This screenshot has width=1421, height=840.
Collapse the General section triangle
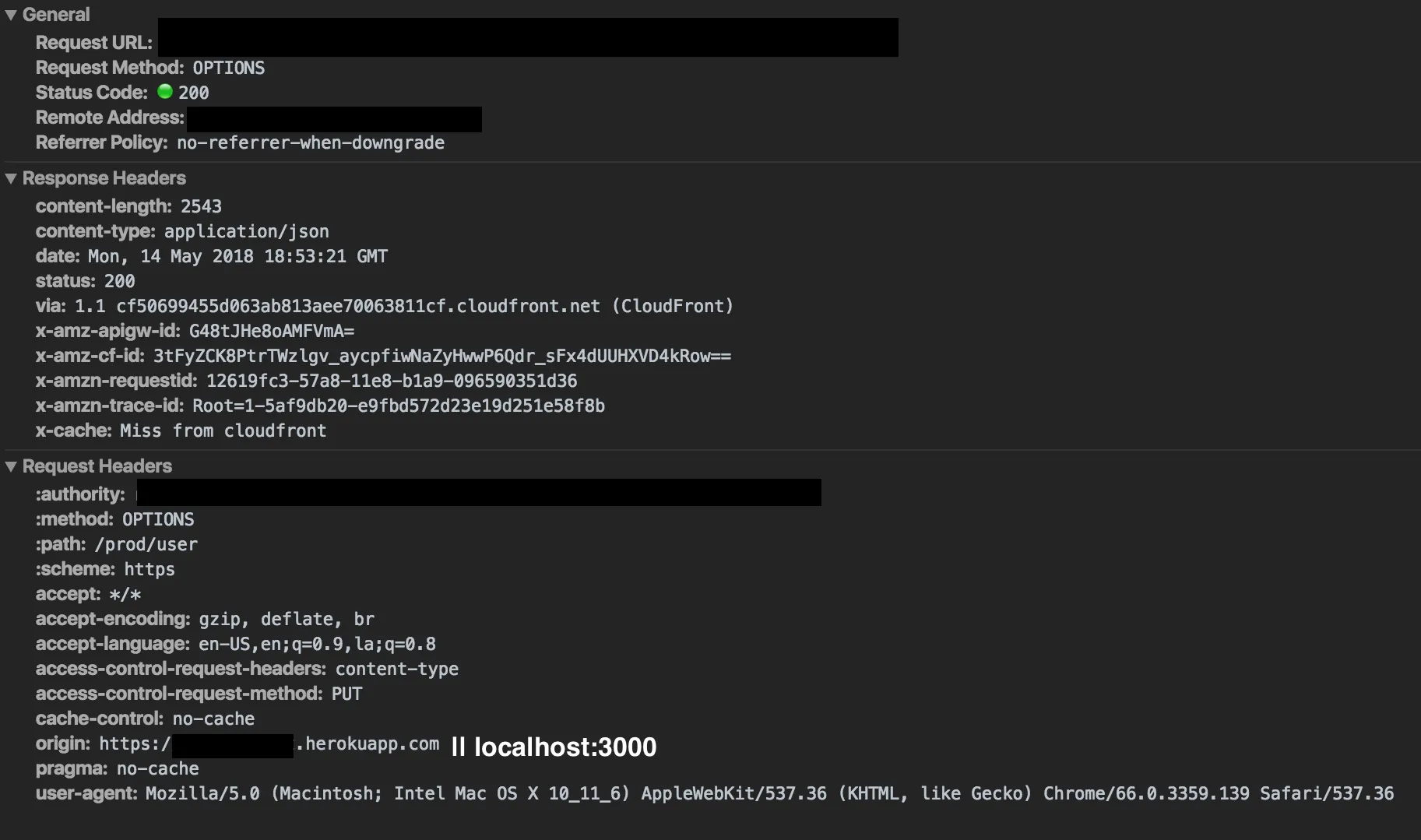coord(11,15)
